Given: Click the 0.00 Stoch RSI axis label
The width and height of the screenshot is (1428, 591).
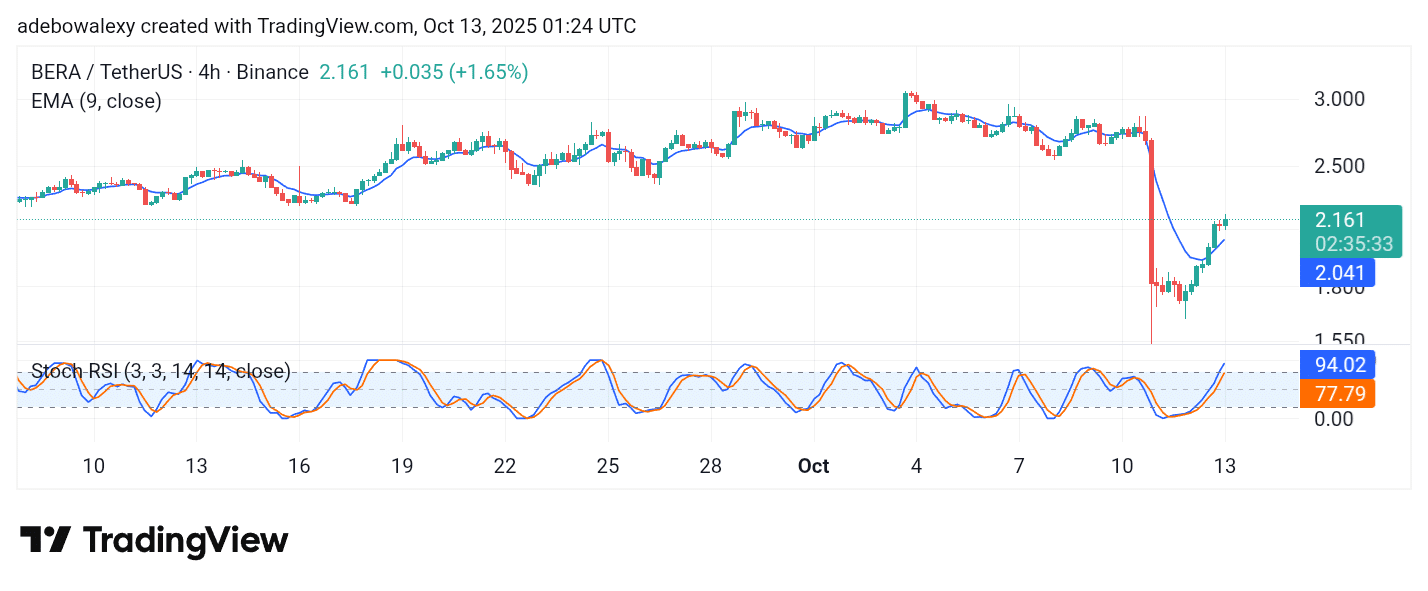Looking at the screenshot, I should 1333,418.
